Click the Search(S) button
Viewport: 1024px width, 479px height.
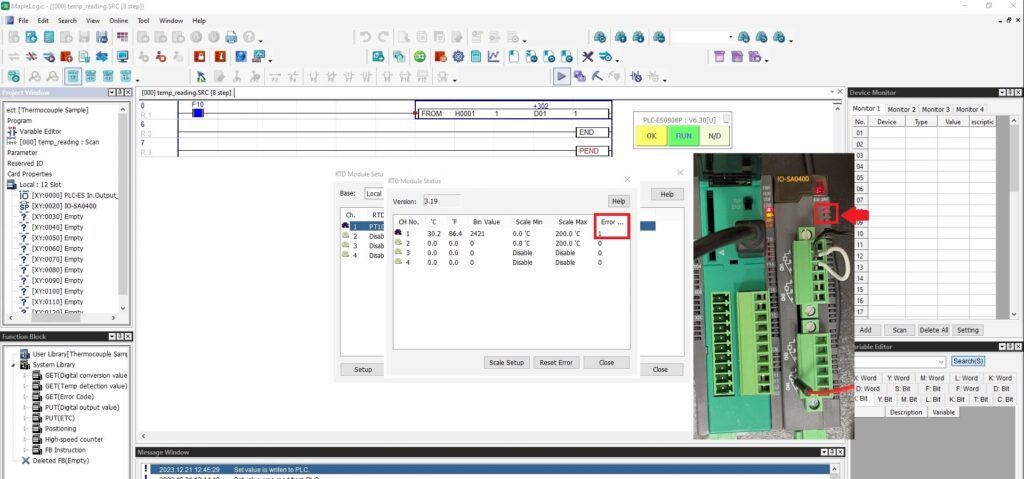pos(968,361)
